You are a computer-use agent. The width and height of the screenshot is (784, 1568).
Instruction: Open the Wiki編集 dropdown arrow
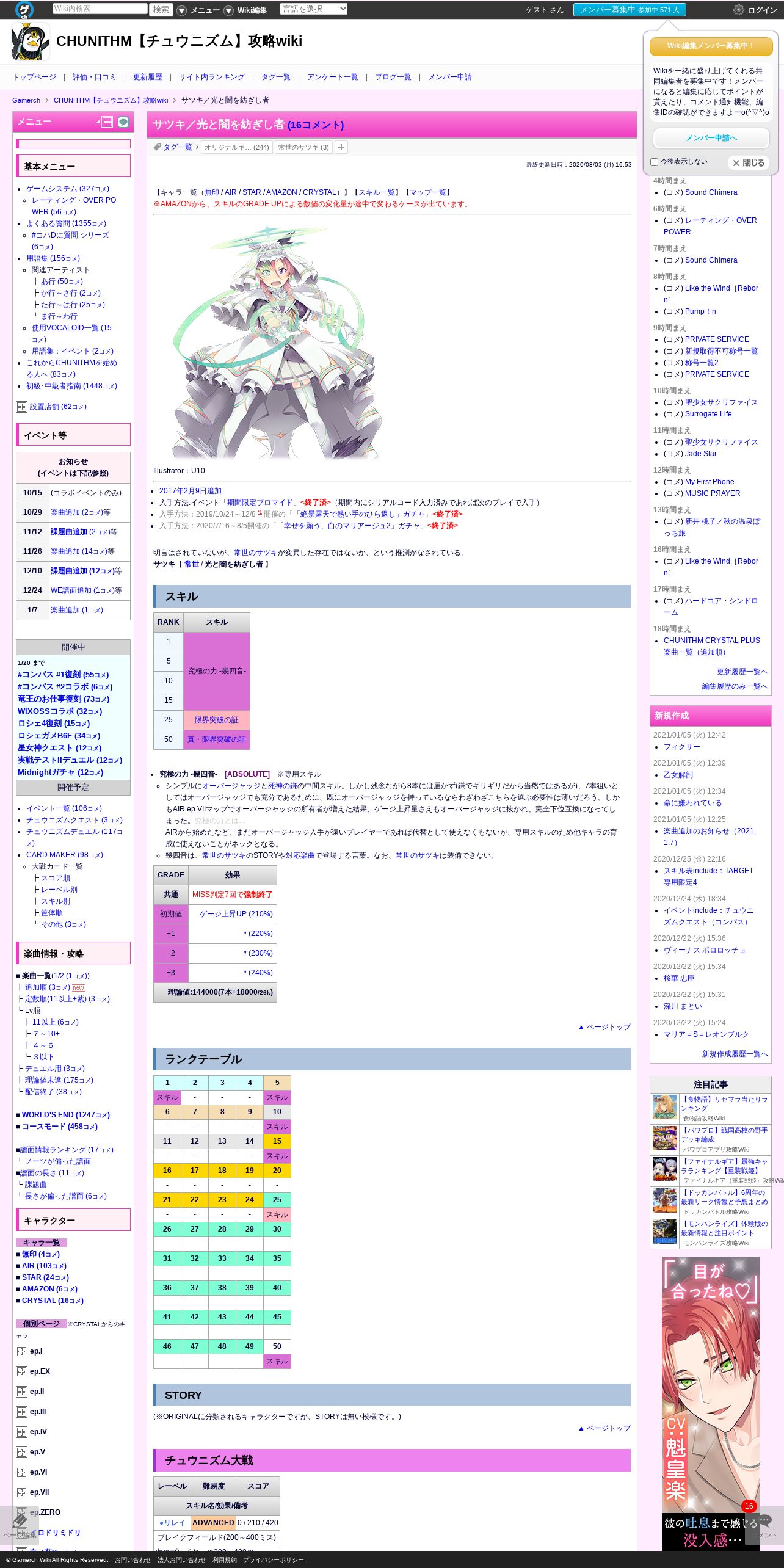click(228, 10)
